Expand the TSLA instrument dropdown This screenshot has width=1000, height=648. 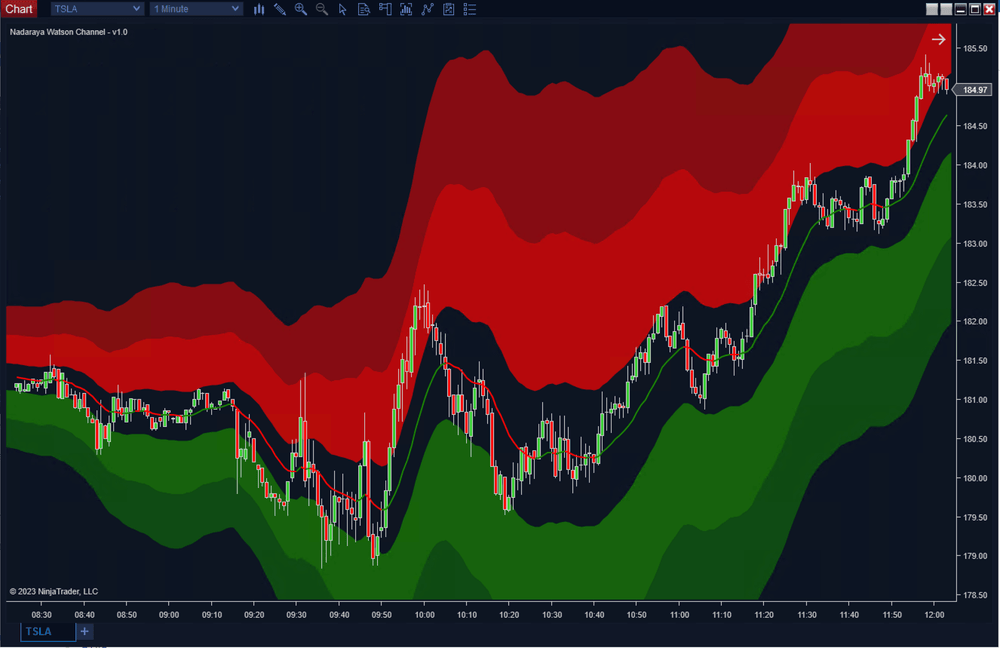click(96, 9)
